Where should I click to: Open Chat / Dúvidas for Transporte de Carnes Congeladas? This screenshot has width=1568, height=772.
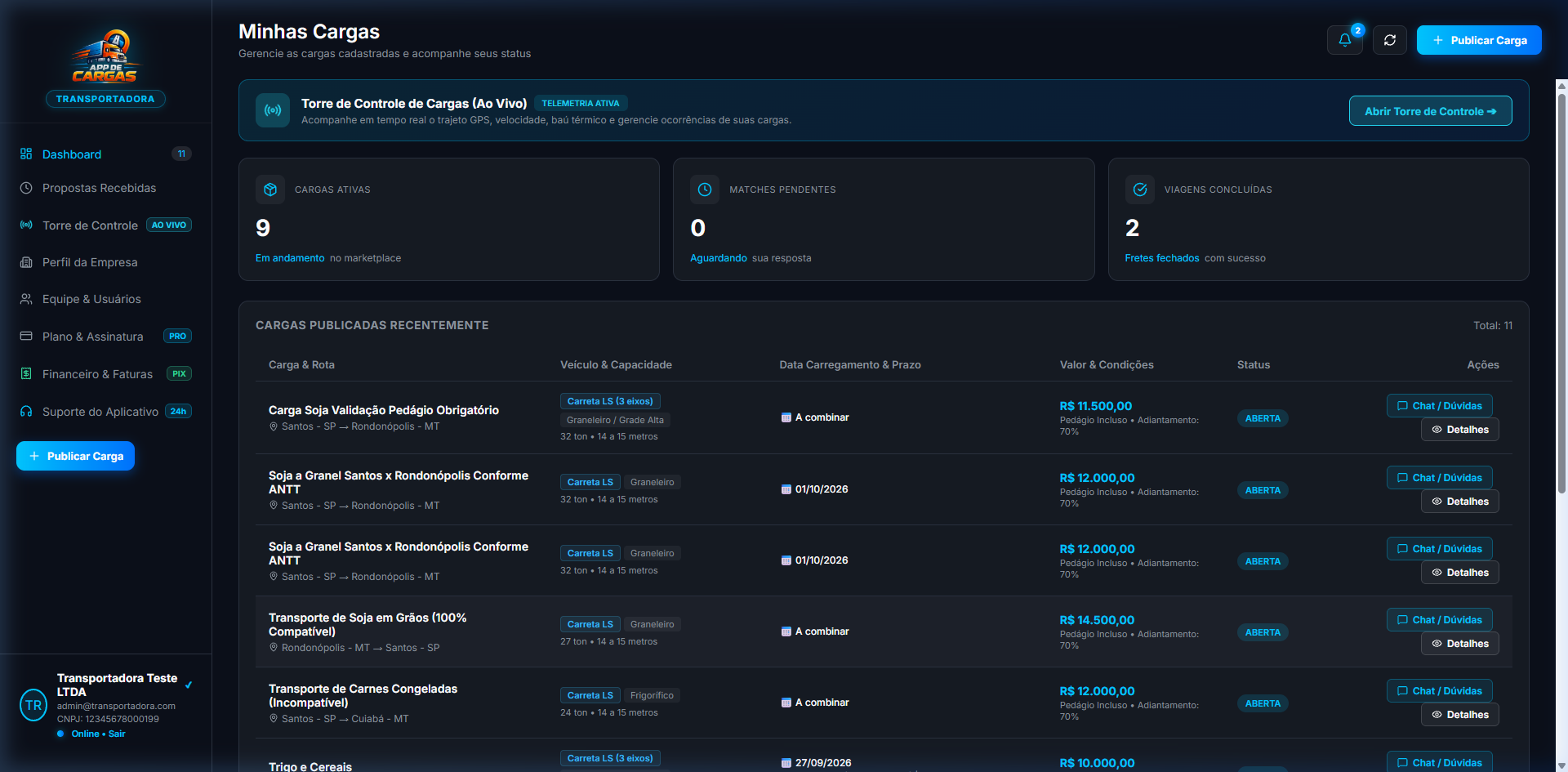[x=1439, y=691]
